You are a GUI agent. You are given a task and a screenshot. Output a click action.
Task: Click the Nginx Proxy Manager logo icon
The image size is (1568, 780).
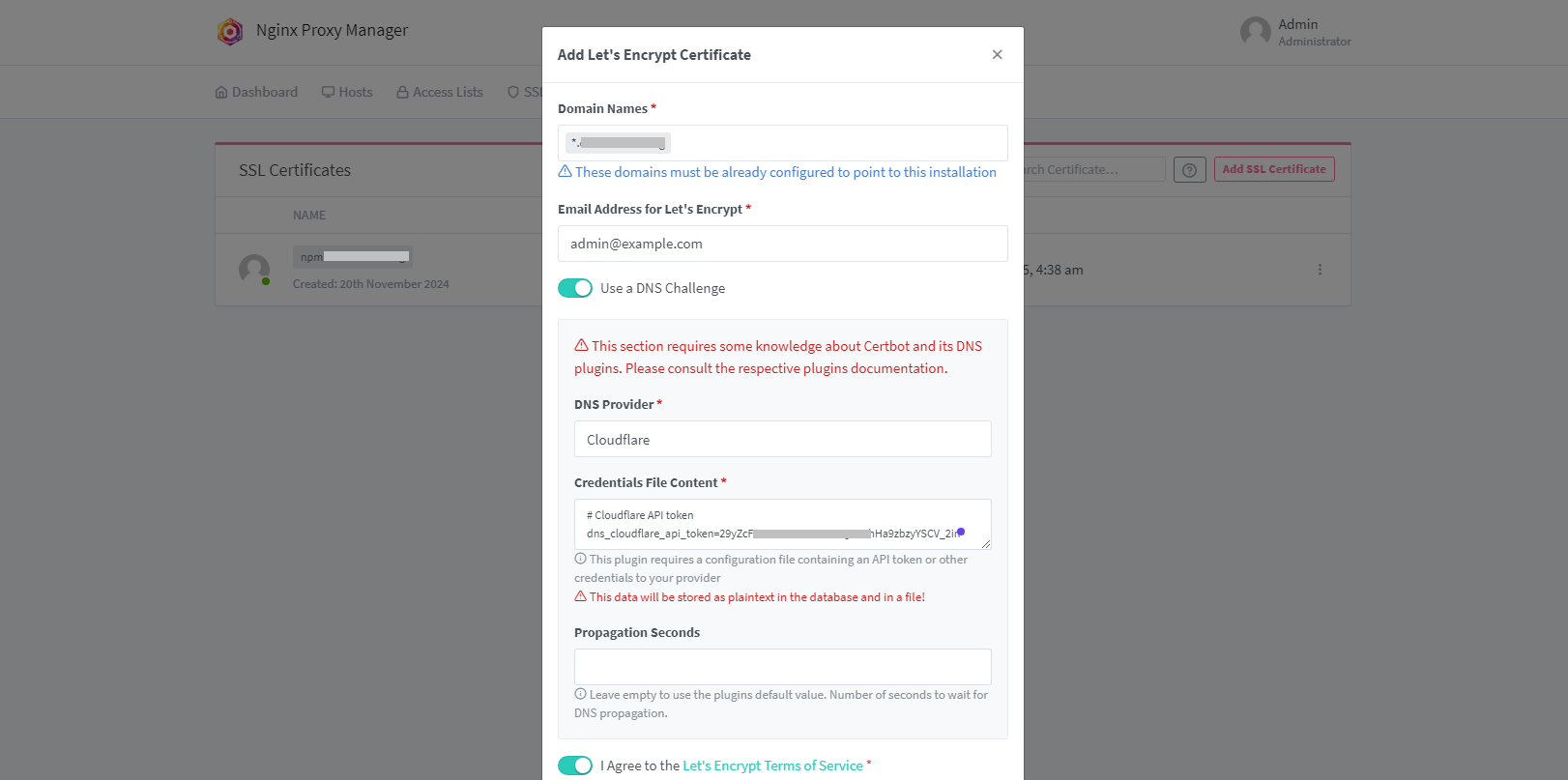point(230,32)
